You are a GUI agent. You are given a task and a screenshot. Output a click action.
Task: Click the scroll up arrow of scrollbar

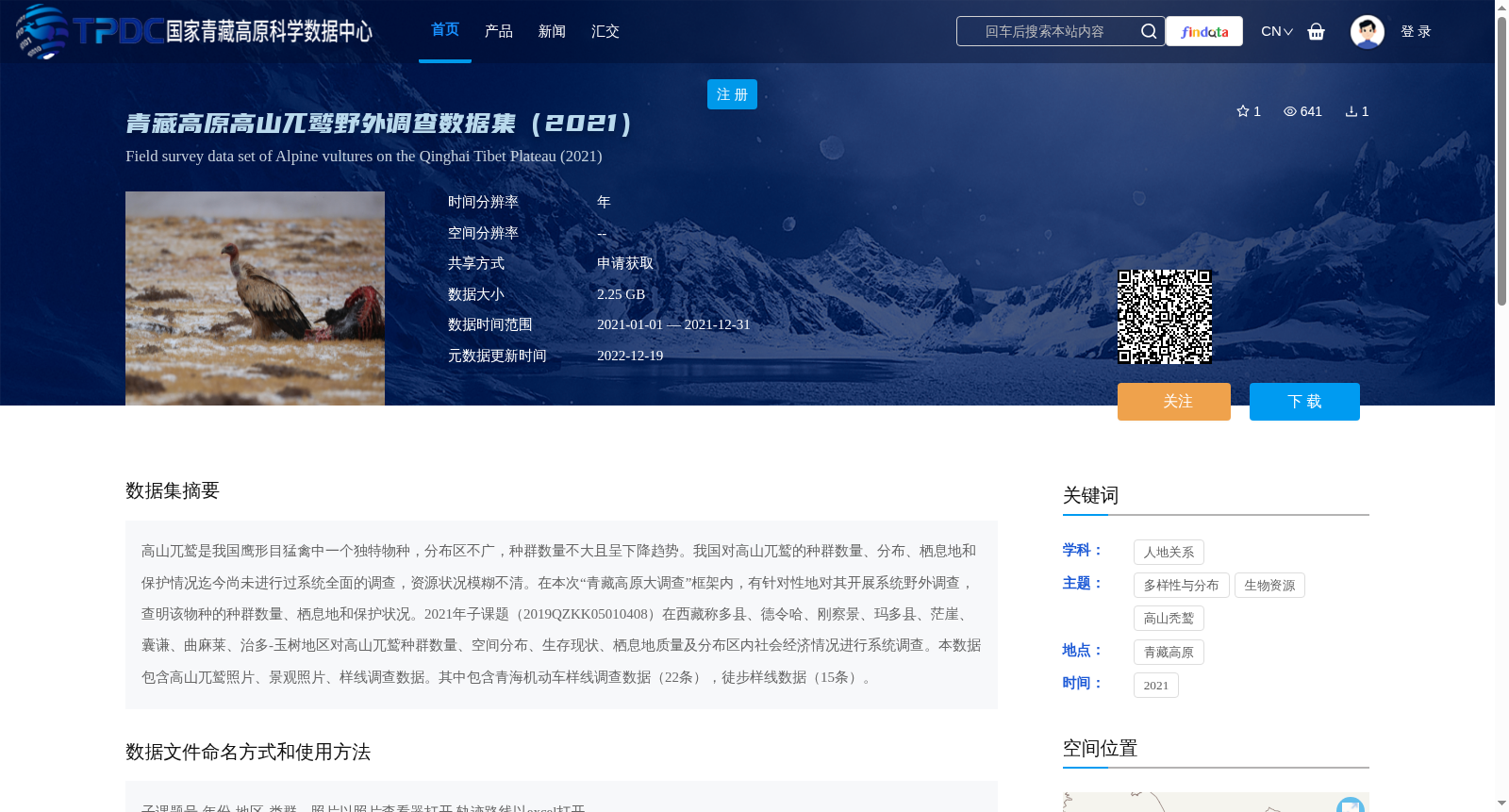1501,8
